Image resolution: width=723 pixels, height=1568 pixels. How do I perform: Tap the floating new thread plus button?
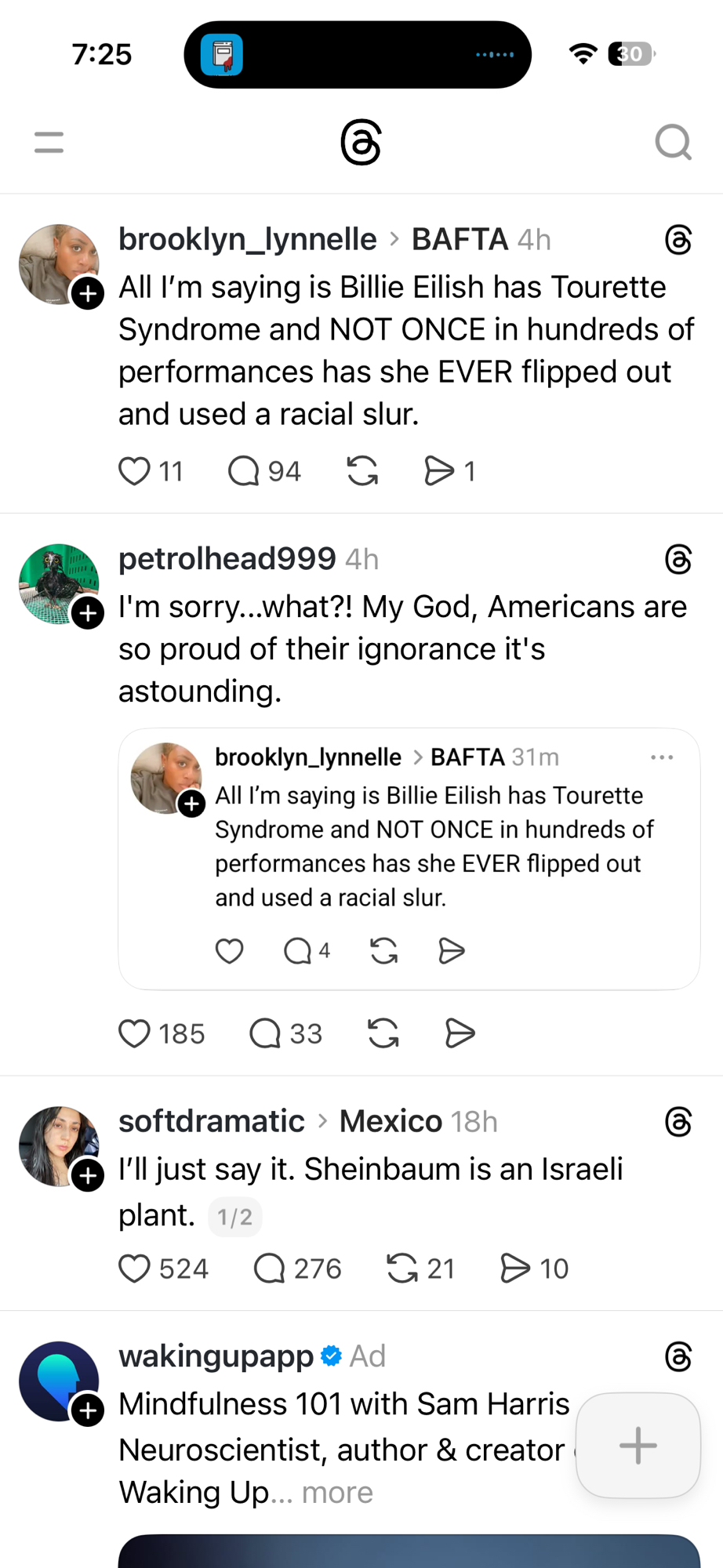638,1445
